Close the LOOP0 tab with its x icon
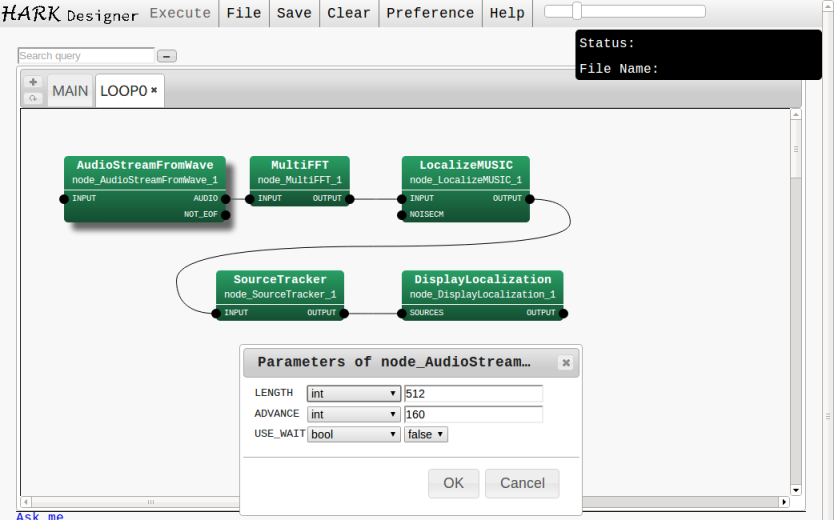This screenshot has width=834, height=520. [x=154, y=90]
